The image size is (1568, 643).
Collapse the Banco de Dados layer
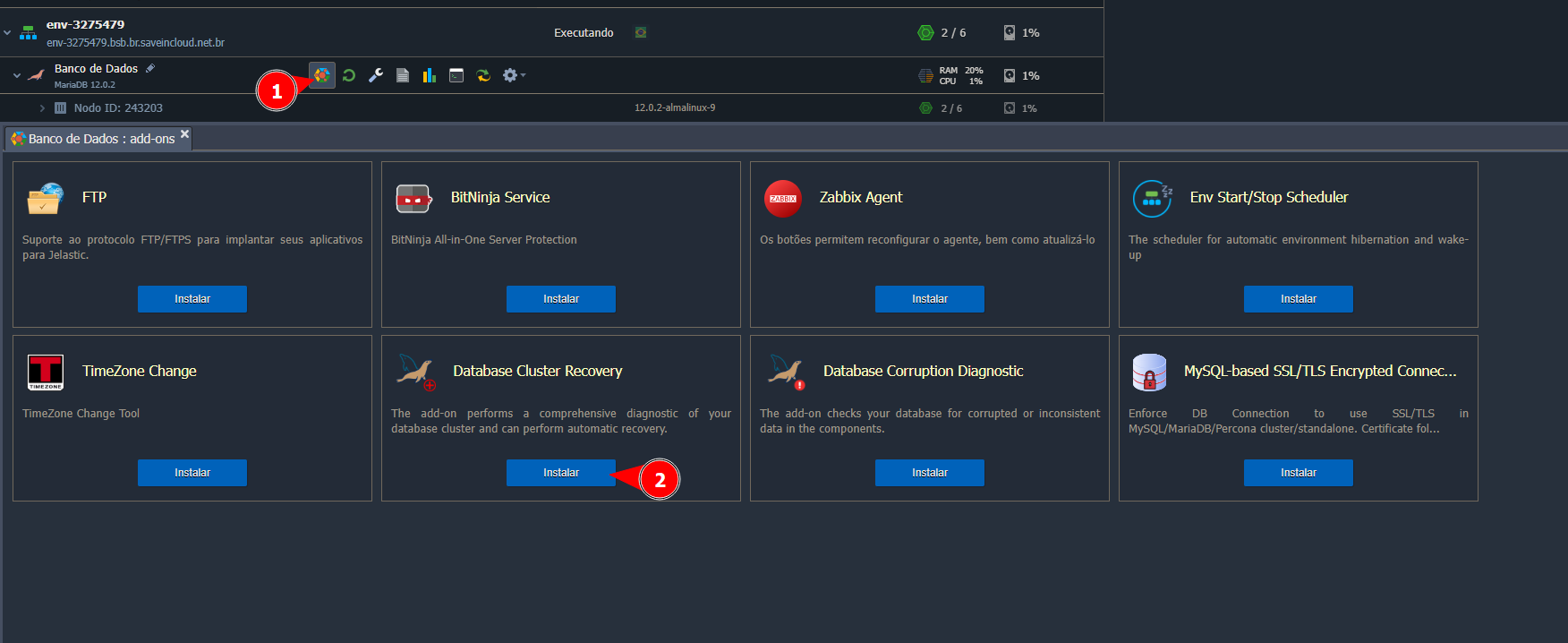17,76
